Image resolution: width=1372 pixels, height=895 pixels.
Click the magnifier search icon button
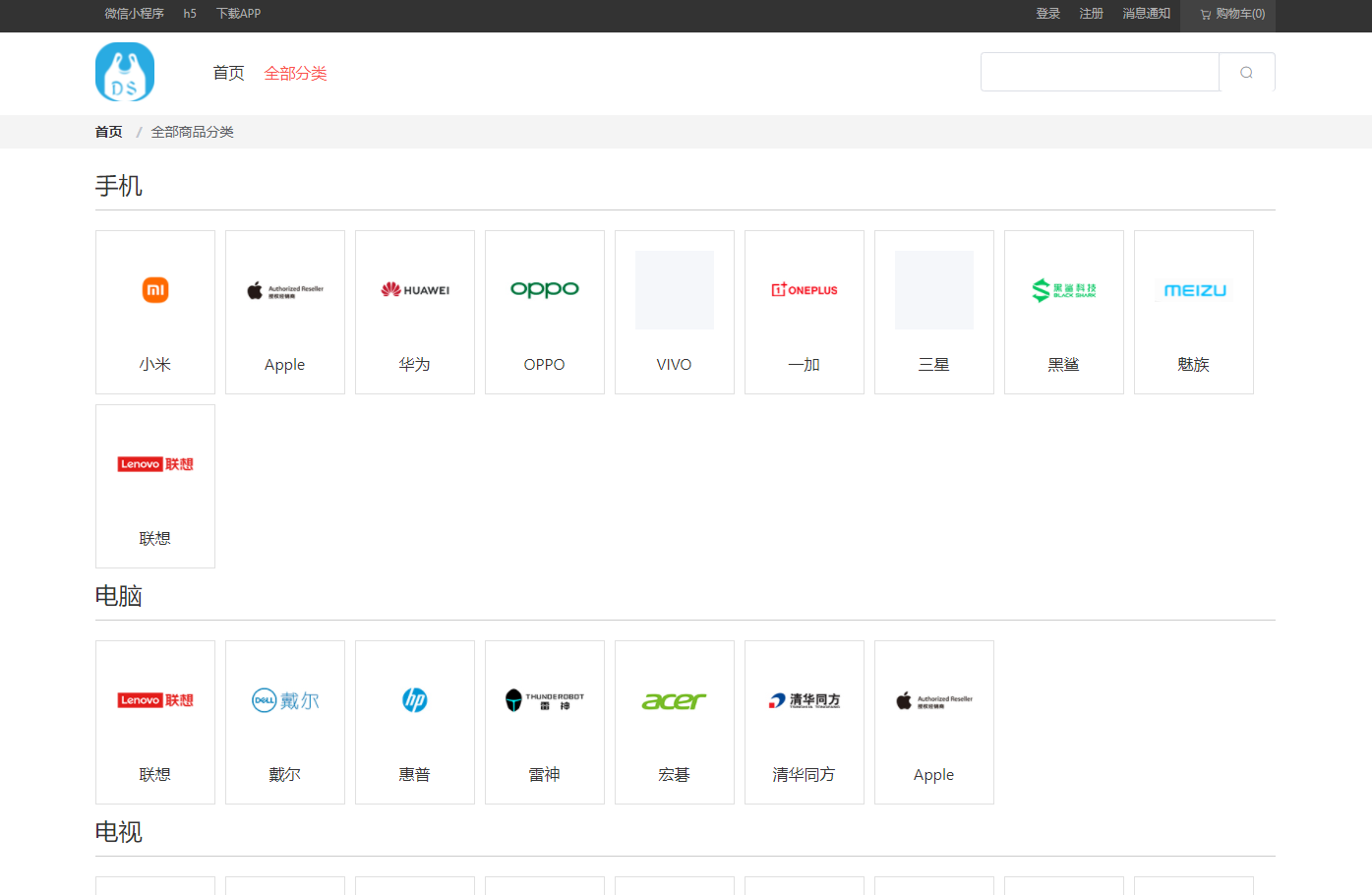click(x=1246, y=72)
